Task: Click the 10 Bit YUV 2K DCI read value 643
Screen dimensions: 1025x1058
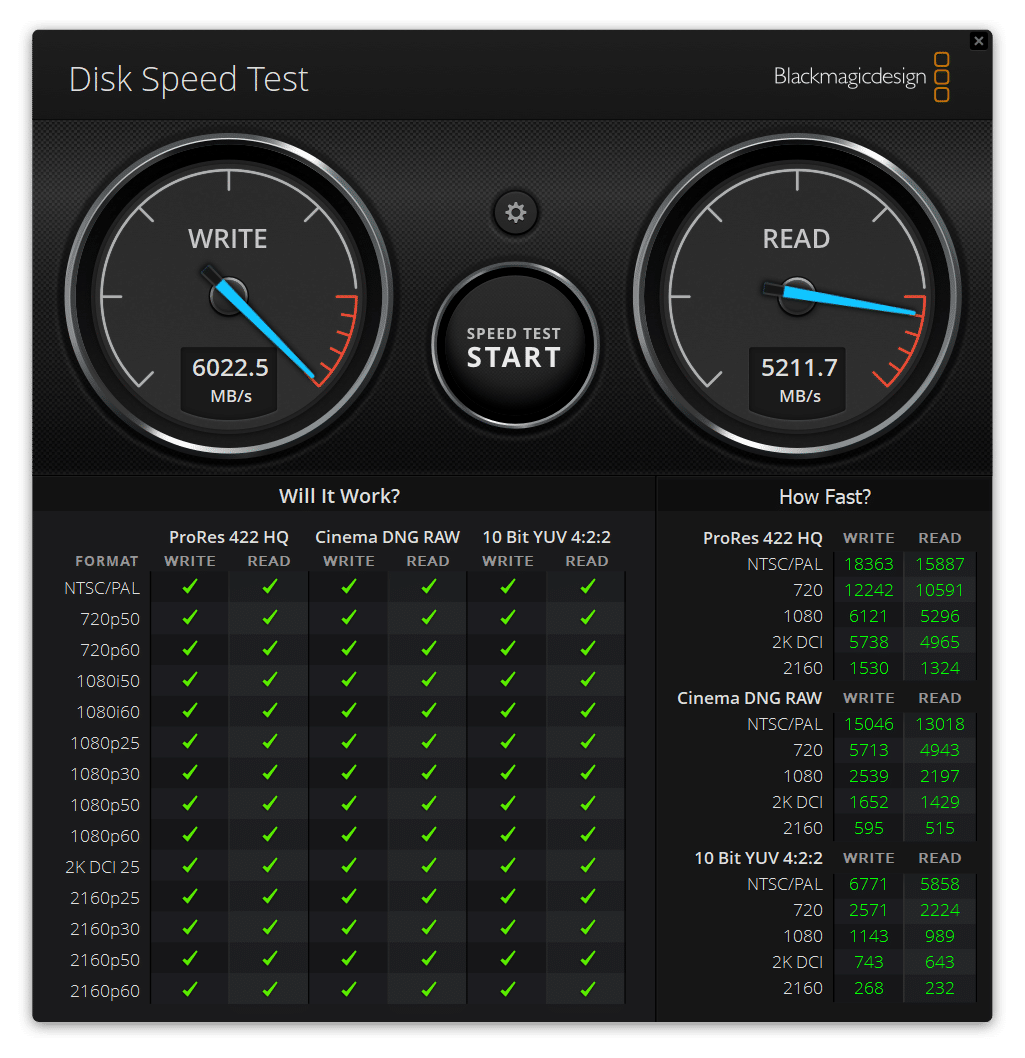Action: (x=939, y=962)
